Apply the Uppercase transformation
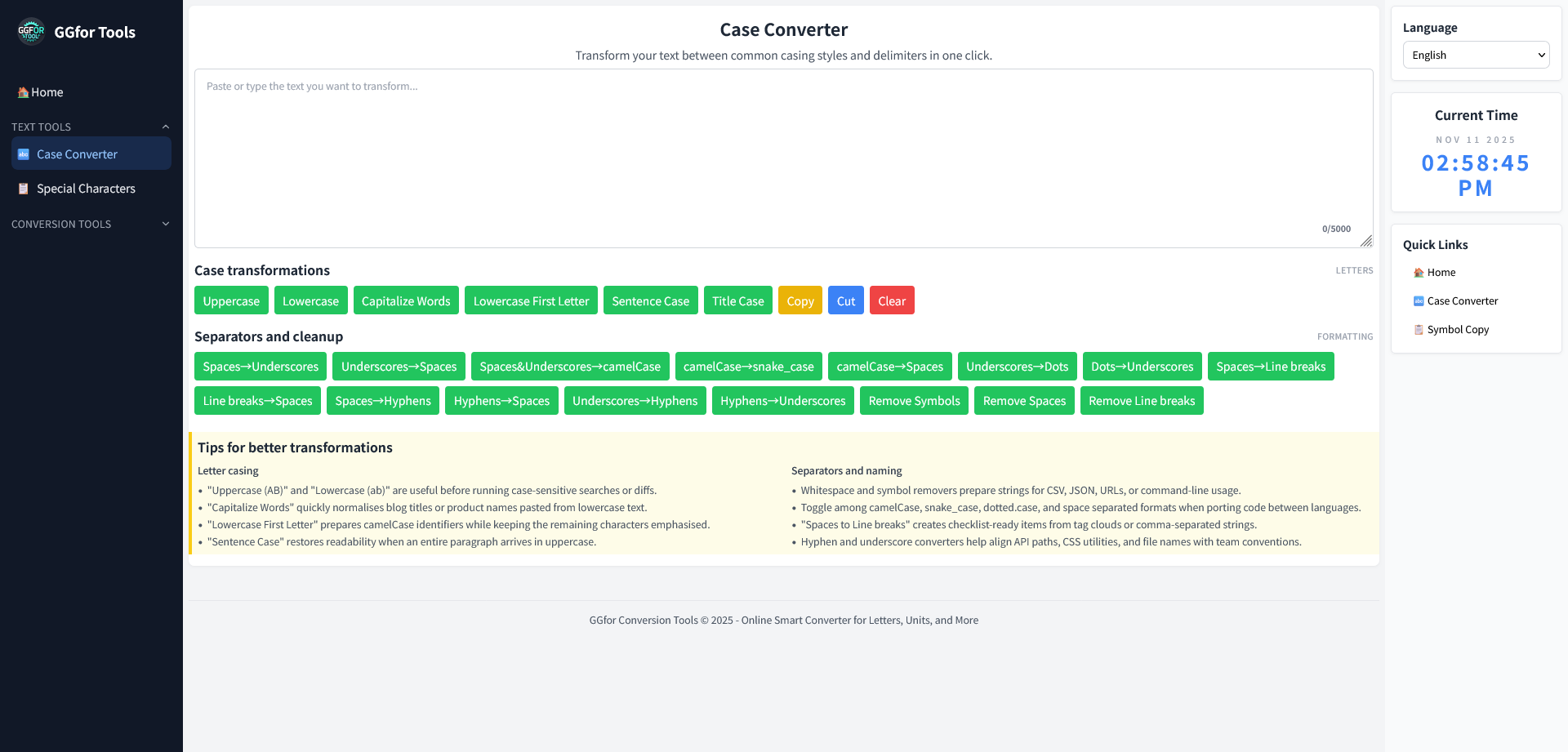This screenshot has height=752, width=1568. (231, 300)
